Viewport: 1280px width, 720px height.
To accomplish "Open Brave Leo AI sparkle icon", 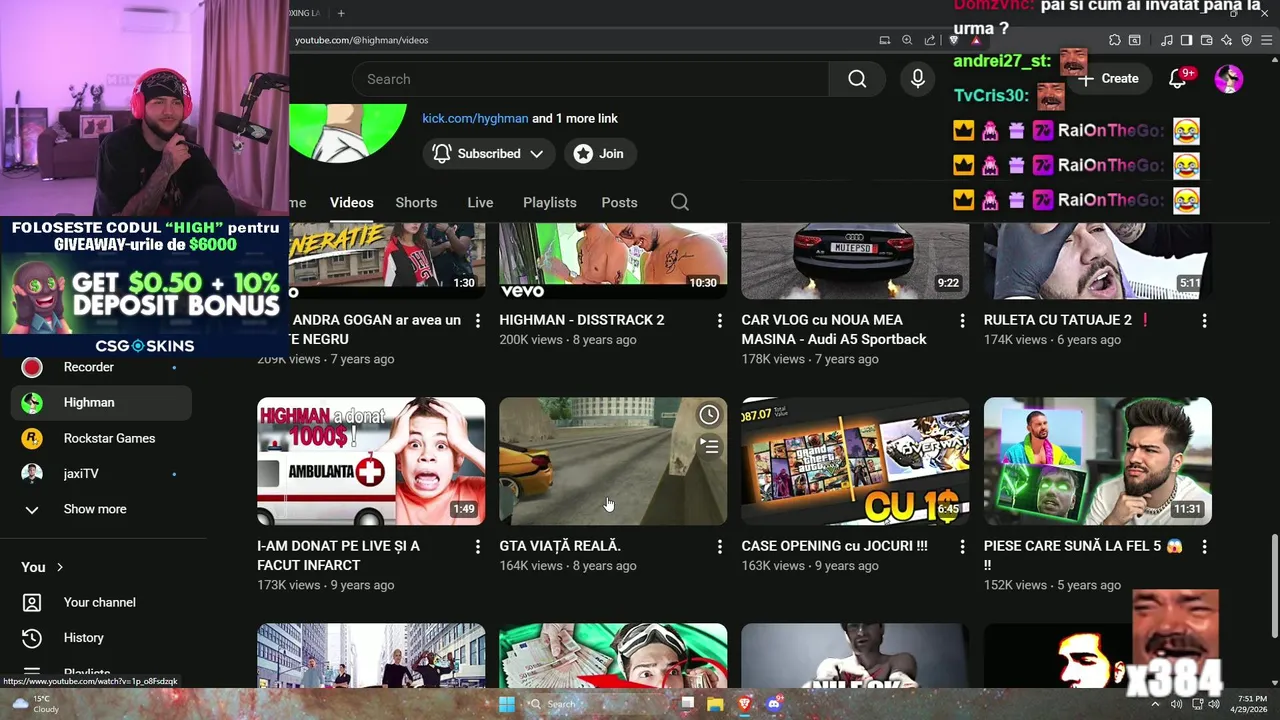I will click(1227, 40).
